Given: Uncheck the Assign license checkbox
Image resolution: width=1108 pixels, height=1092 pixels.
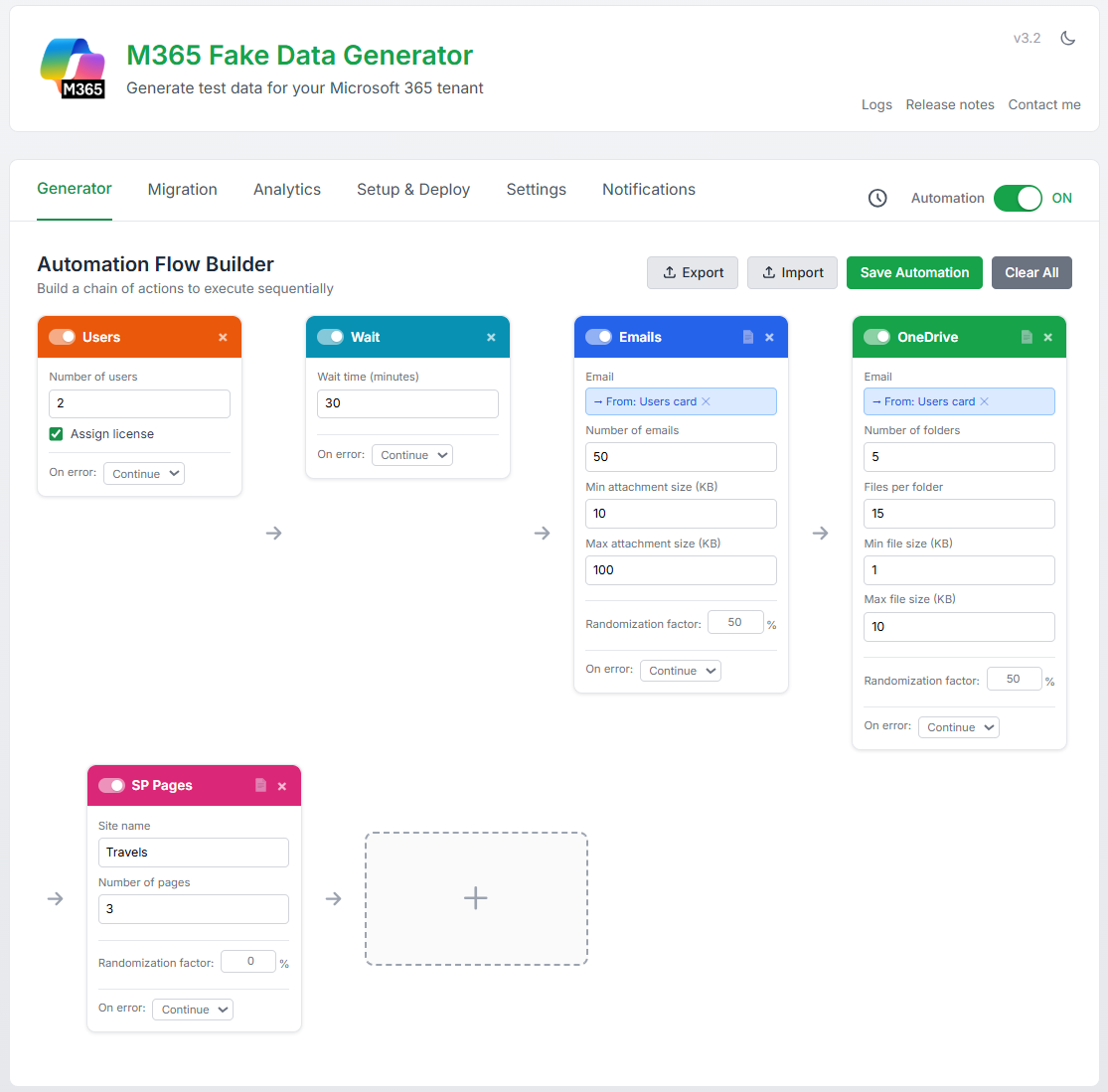Looking at the screenshot, I should [x=57, y=434].
